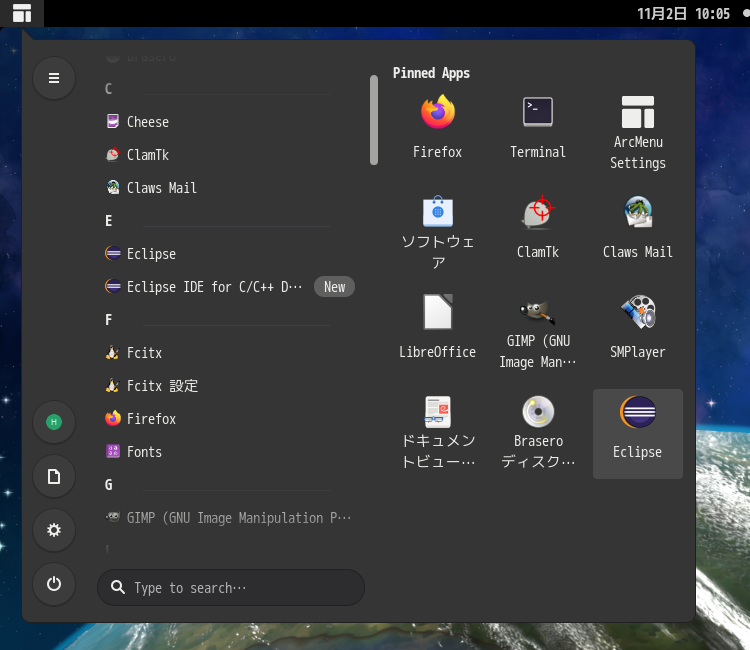Open the clock date in top panel
The width and height of the screenshot is (750, 650).
[684, 13]
